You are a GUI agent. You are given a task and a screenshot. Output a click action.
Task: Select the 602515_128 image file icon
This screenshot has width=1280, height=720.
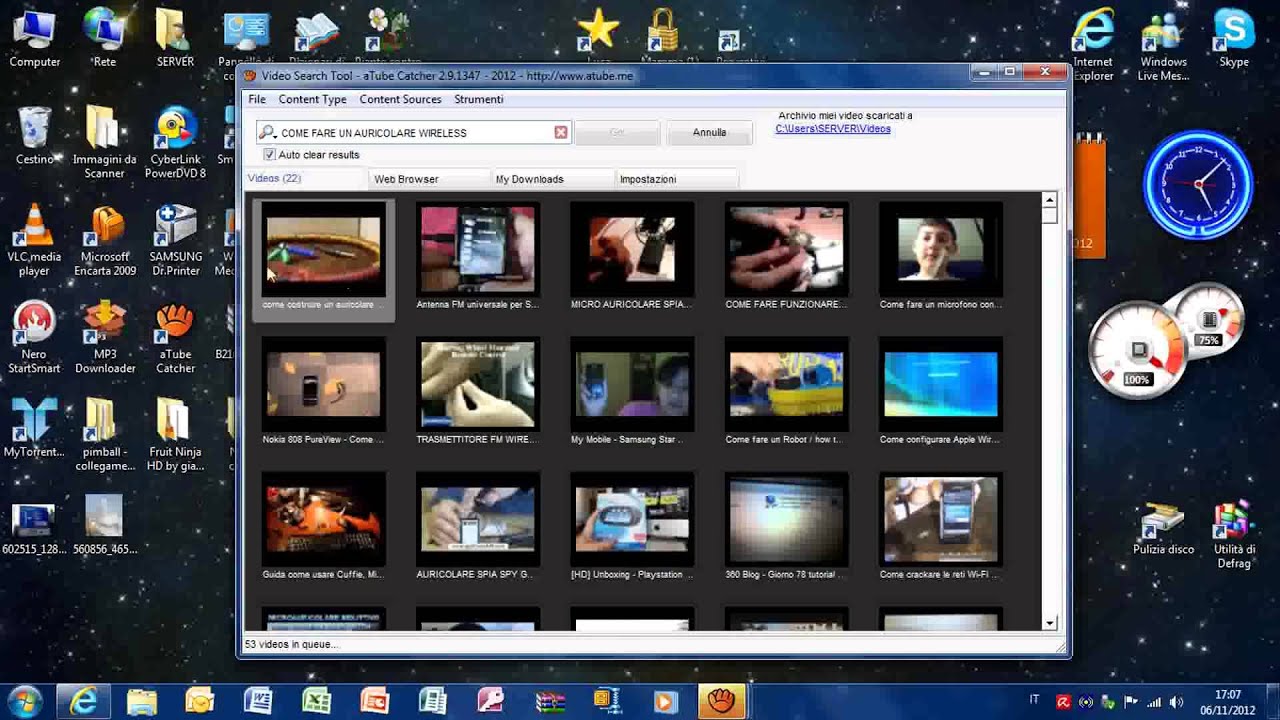click(35, 526)
